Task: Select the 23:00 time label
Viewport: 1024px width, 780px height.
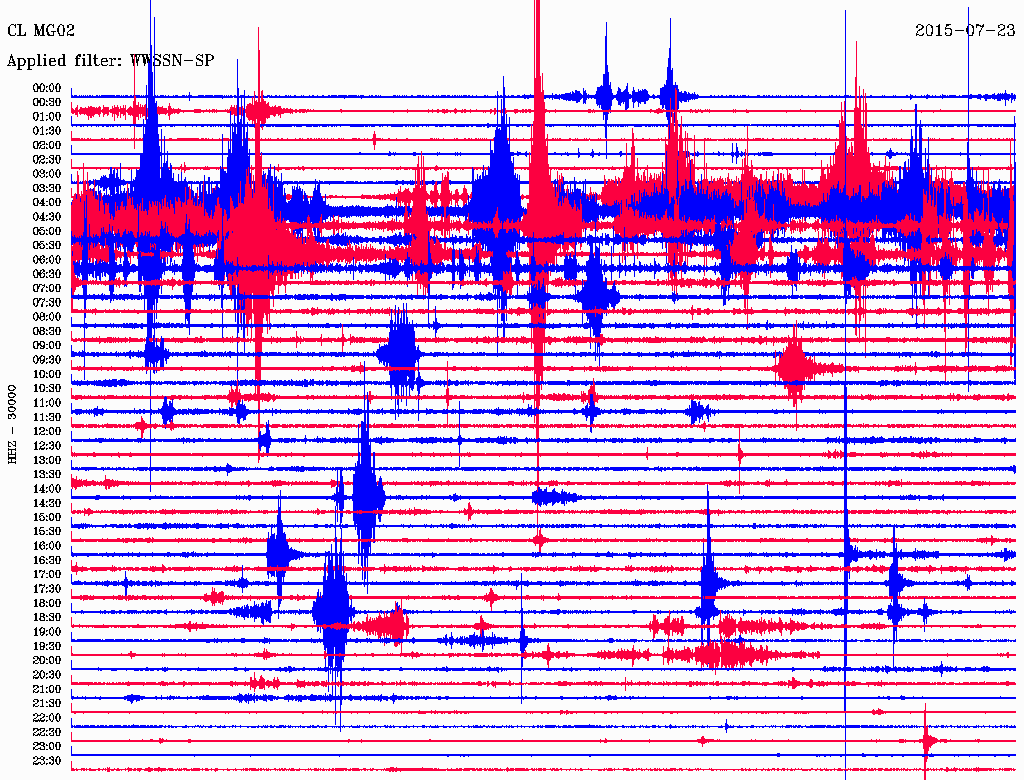Action: click(47, 746)
